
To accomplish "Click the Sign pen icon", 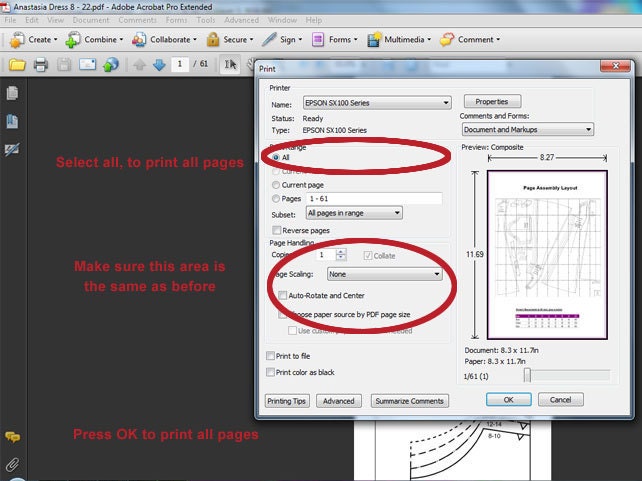I will pyautogui.click(x=269, y=39).
